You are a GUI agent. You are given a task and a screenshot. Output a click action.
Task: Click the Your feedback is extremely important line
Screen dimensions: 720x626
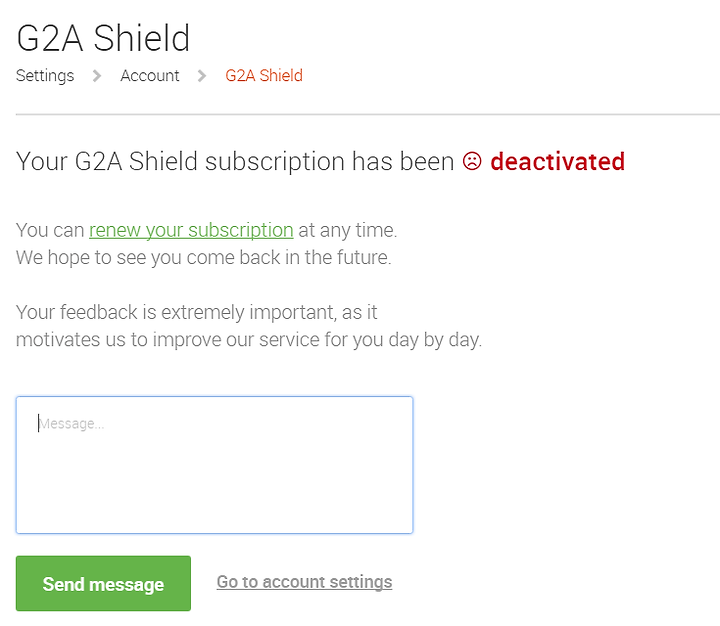pyautogui.click(x=197, y=312)
